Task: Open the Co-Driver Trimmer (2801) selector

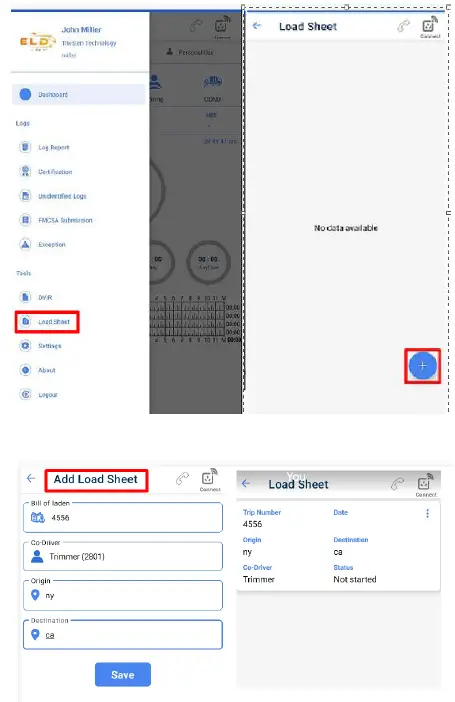Action: tap(123, 556)
